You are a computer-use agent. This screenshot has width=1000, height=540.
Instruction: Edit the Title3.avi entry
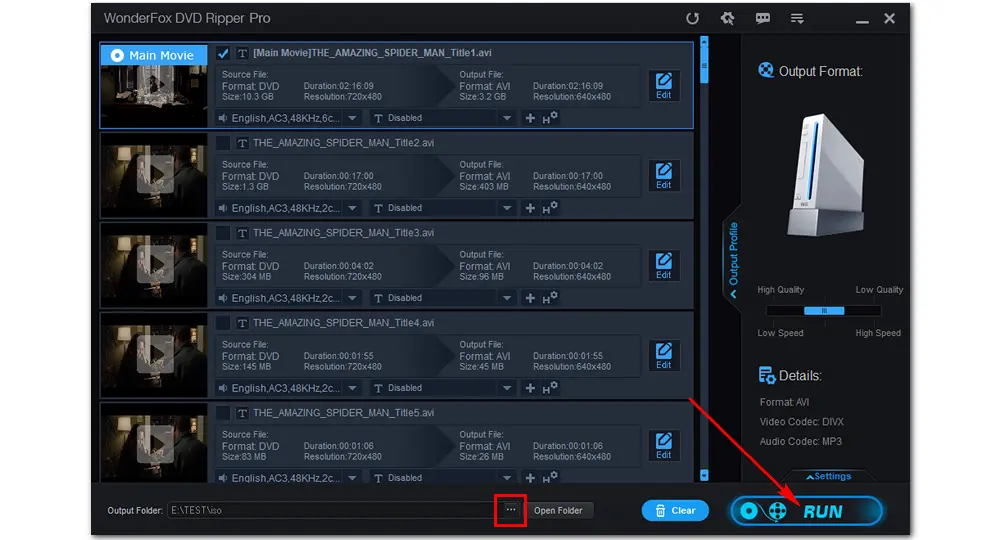pyautogui.click(x=663, y=265)
